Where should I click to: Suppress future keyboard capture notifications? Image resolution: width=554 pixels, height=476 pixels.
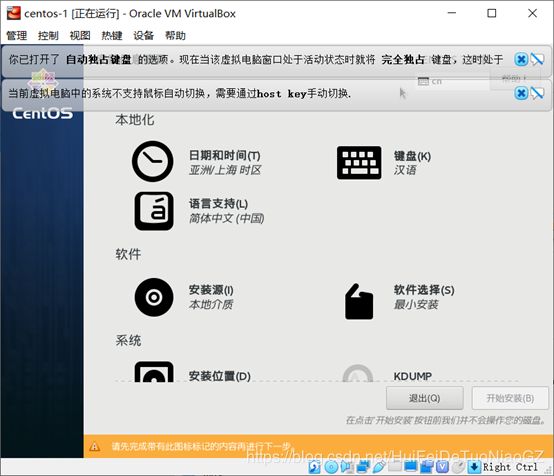537,59
